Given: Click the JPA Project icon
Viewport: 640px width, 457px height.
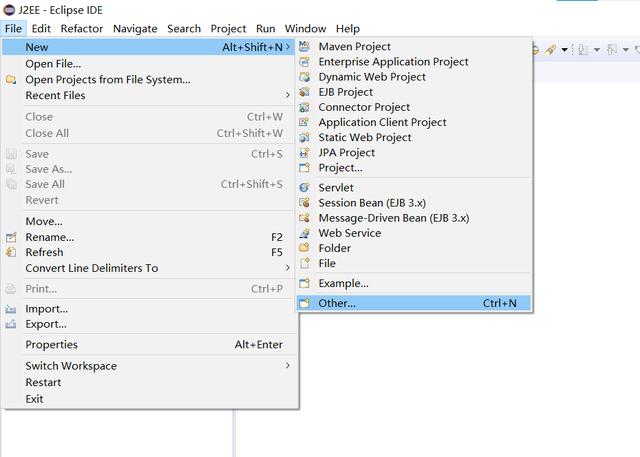Looking at the screenshot, I should pyautogui.click(x=304, y=152).
